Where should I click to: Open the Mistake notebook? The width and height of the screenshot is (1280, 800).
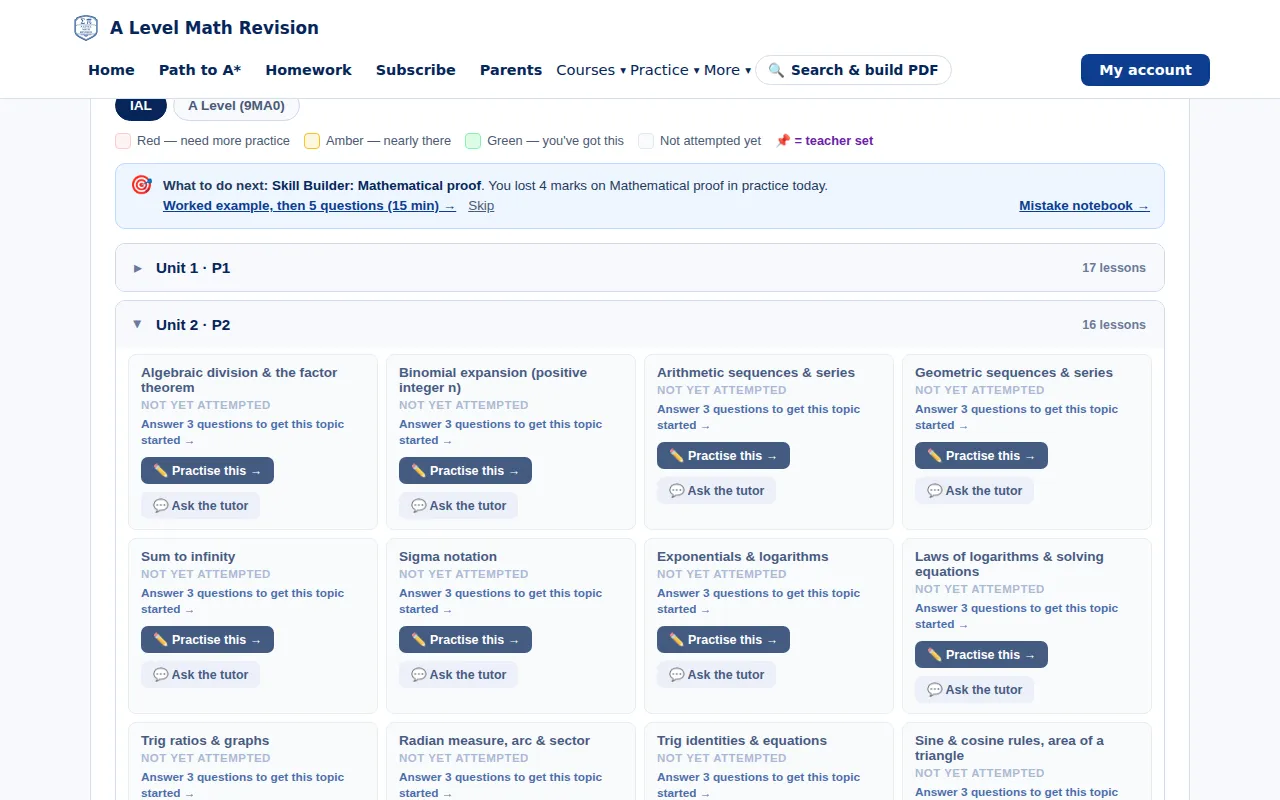pyautogui.click(x=1084, y=206)
